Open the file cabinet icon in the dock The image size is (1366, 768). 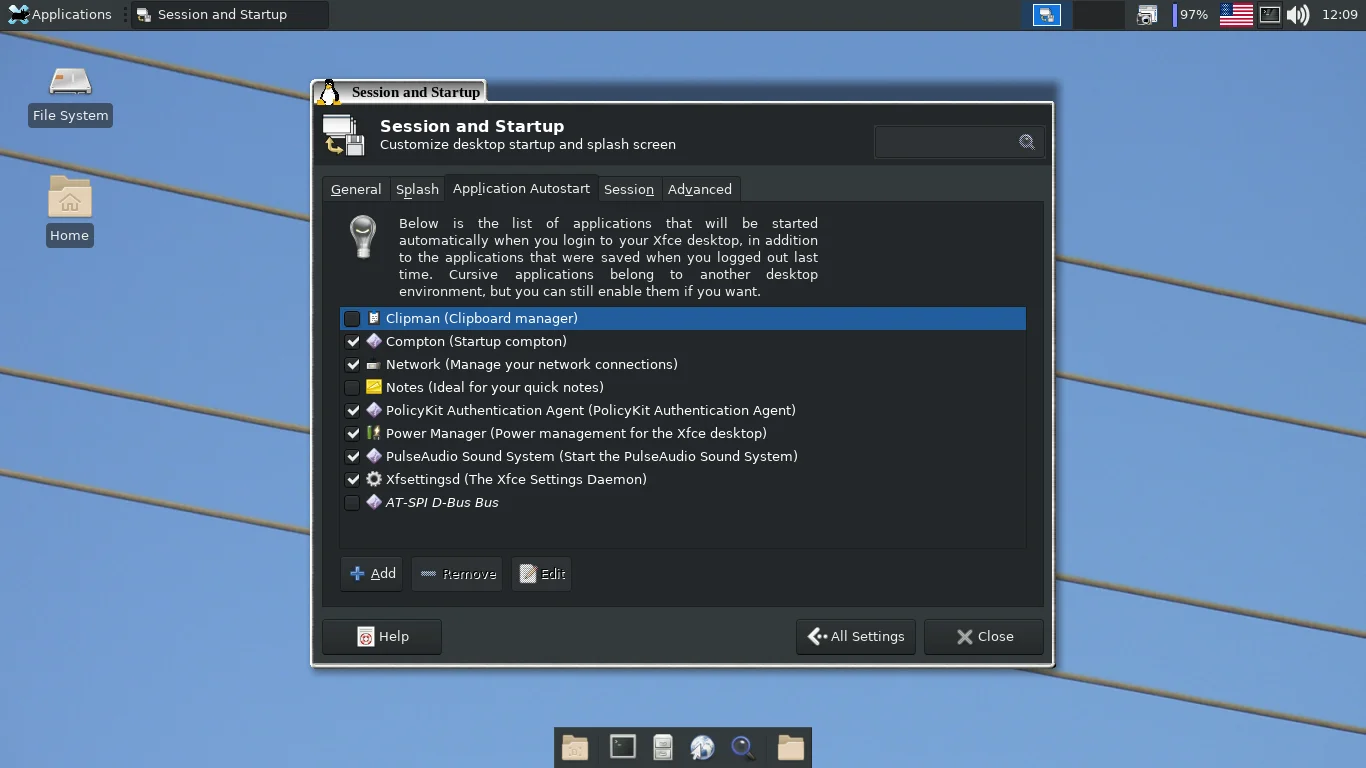[663, 747]
